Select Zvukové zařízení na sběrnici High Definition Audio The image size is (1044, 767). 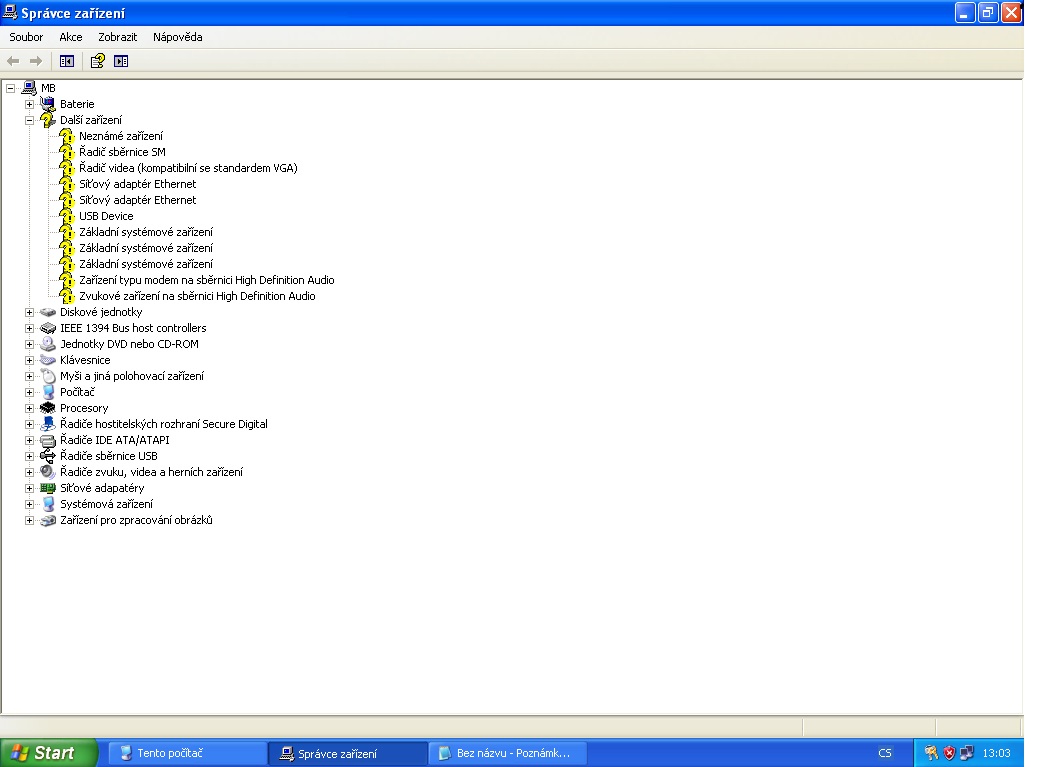[x=197, y=296]
